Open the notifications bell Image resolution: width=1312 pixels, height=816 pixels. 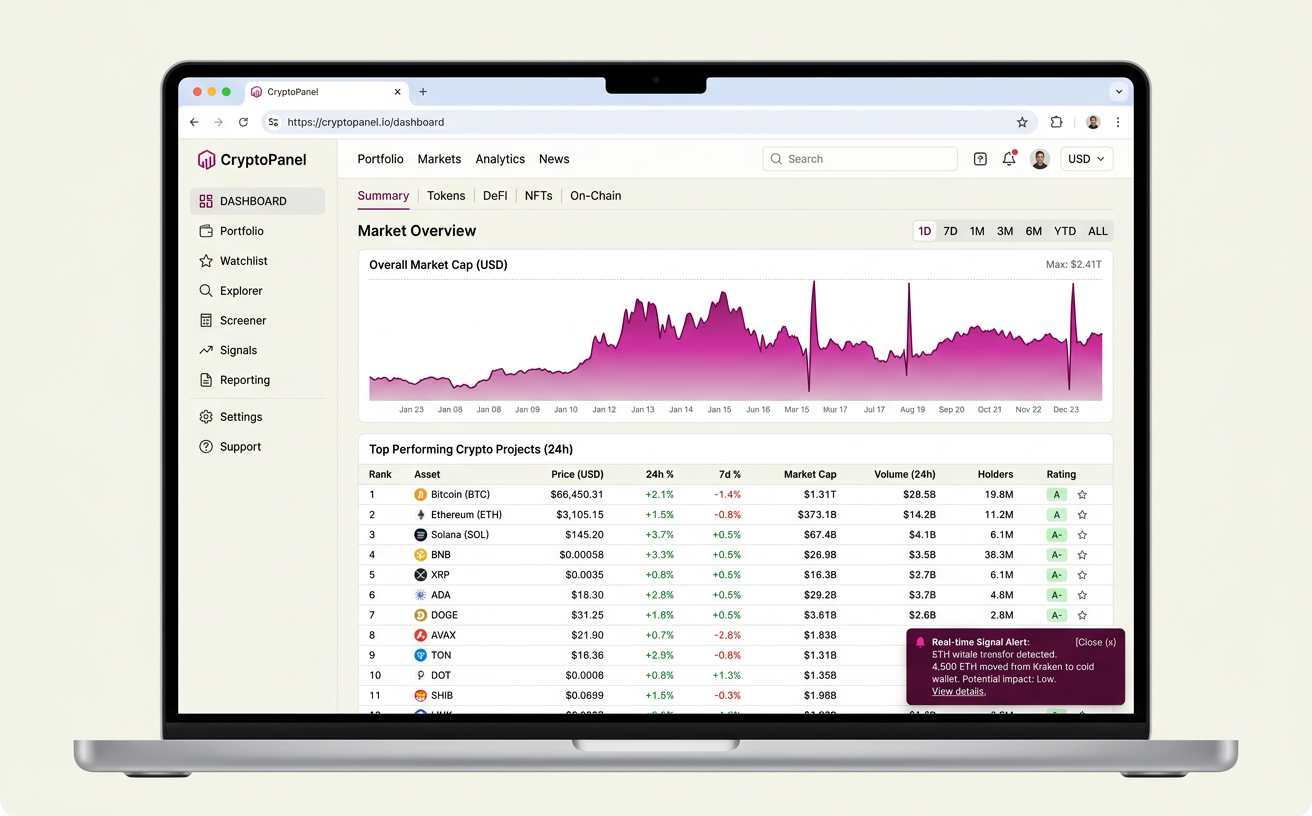pos(1009,159)
